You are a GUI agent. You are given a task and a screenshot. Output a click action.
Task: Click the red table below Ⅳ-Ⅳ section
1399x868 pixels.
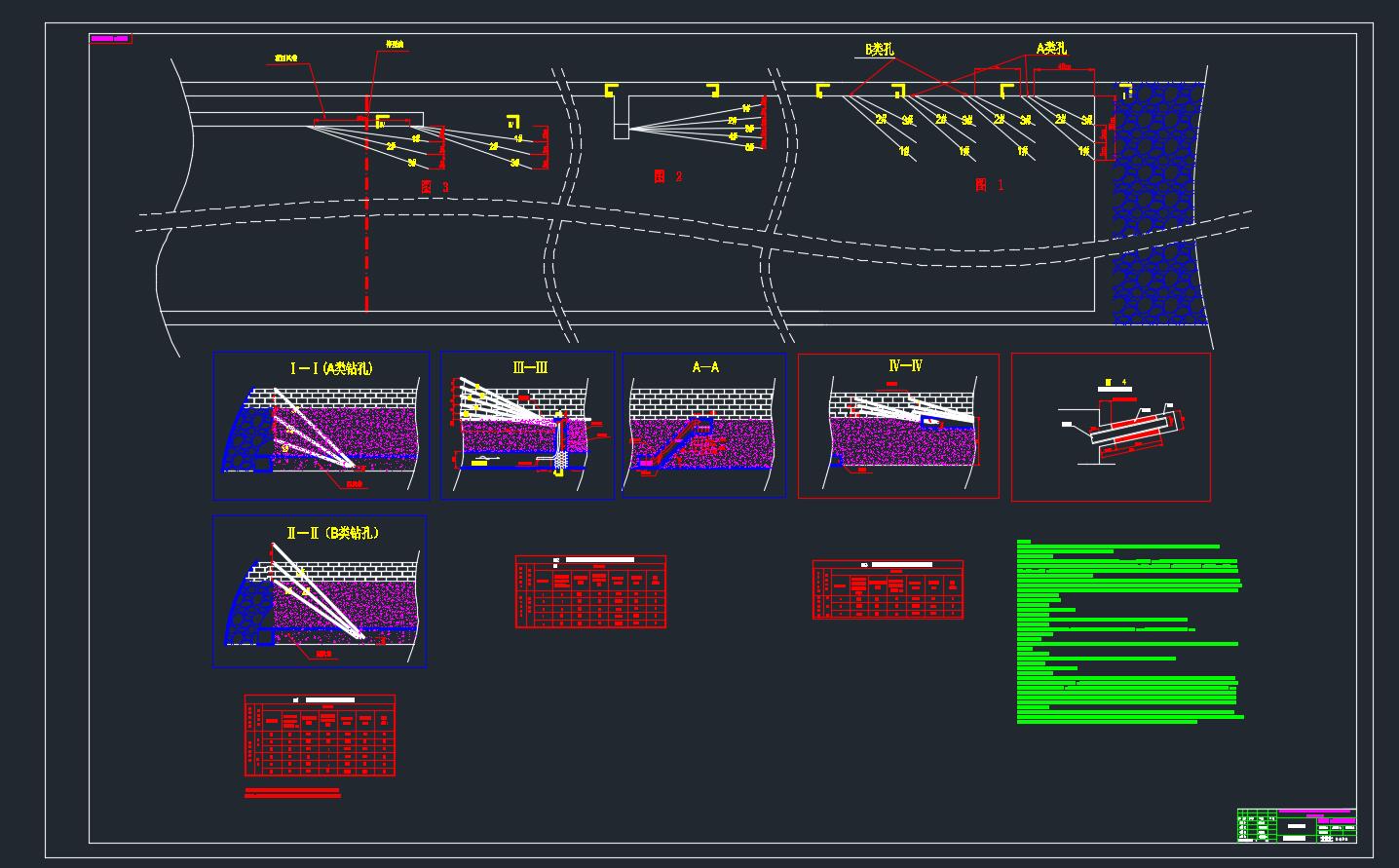pos(888,589)
